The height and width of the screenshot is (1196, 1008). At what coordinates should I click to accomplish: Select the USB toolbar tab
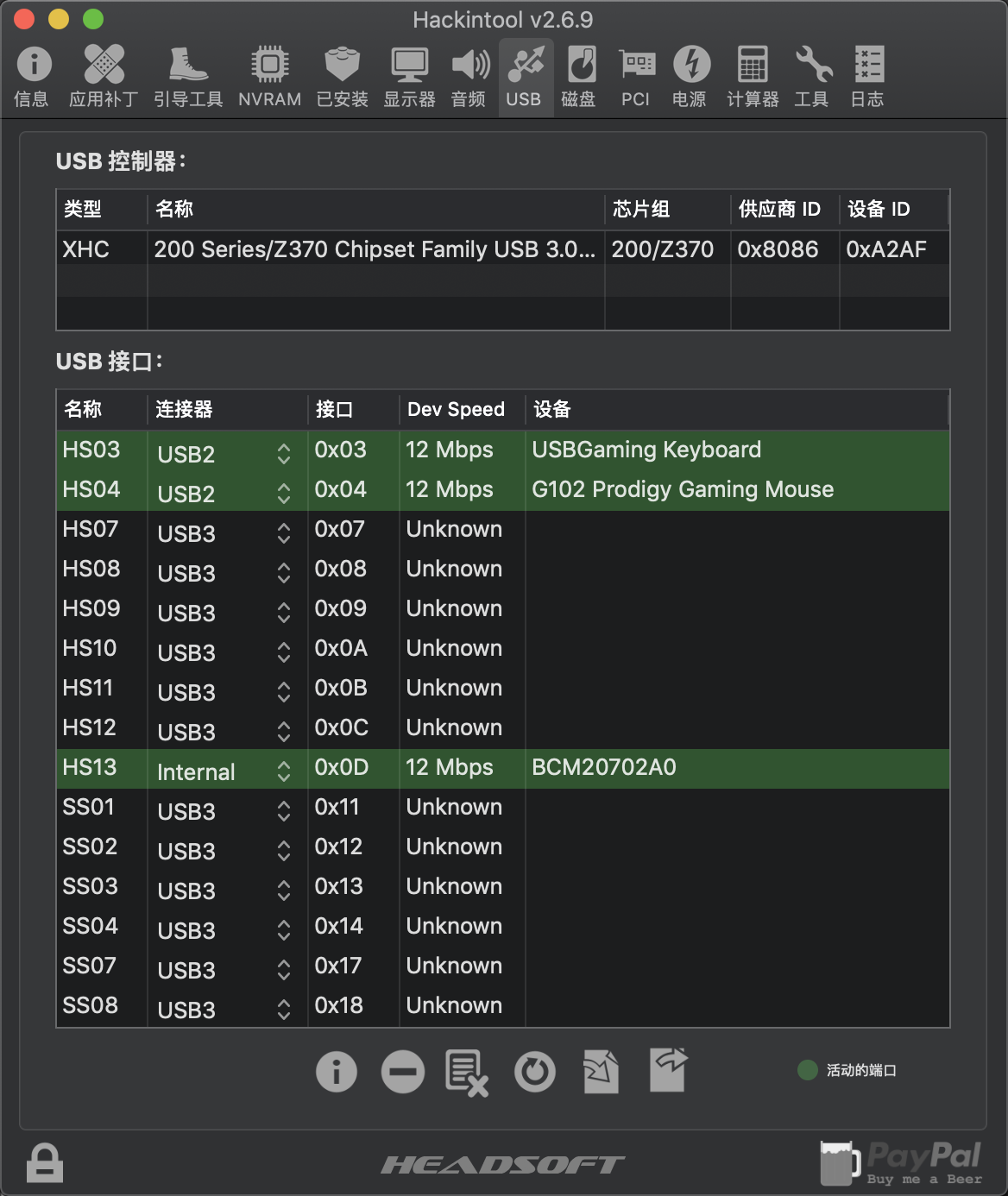(x=525, y=77)
